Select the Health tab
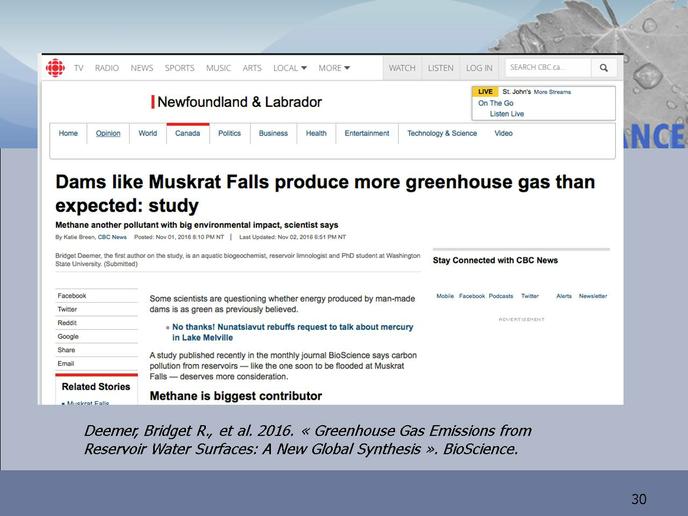The height and width of the screenshot is (516, 688). click(x=316, y=133)
